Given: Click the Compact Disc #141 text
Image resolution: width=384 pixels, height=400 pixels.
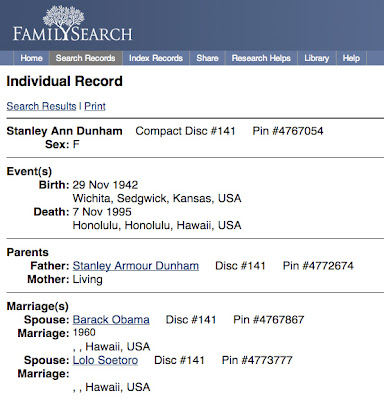Looking at the screenshot, I should click(x=185, y=131).
